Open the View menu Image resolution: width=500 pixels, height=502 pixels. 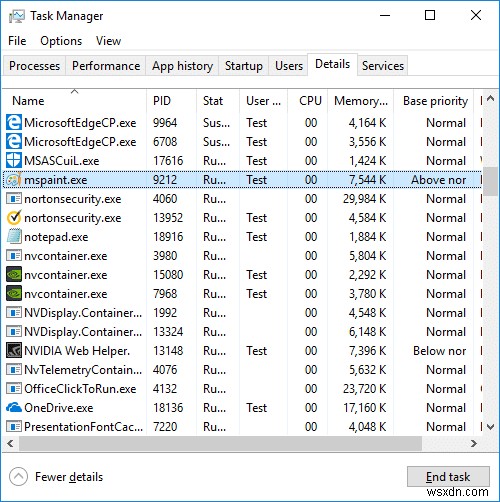pos(108,41)
